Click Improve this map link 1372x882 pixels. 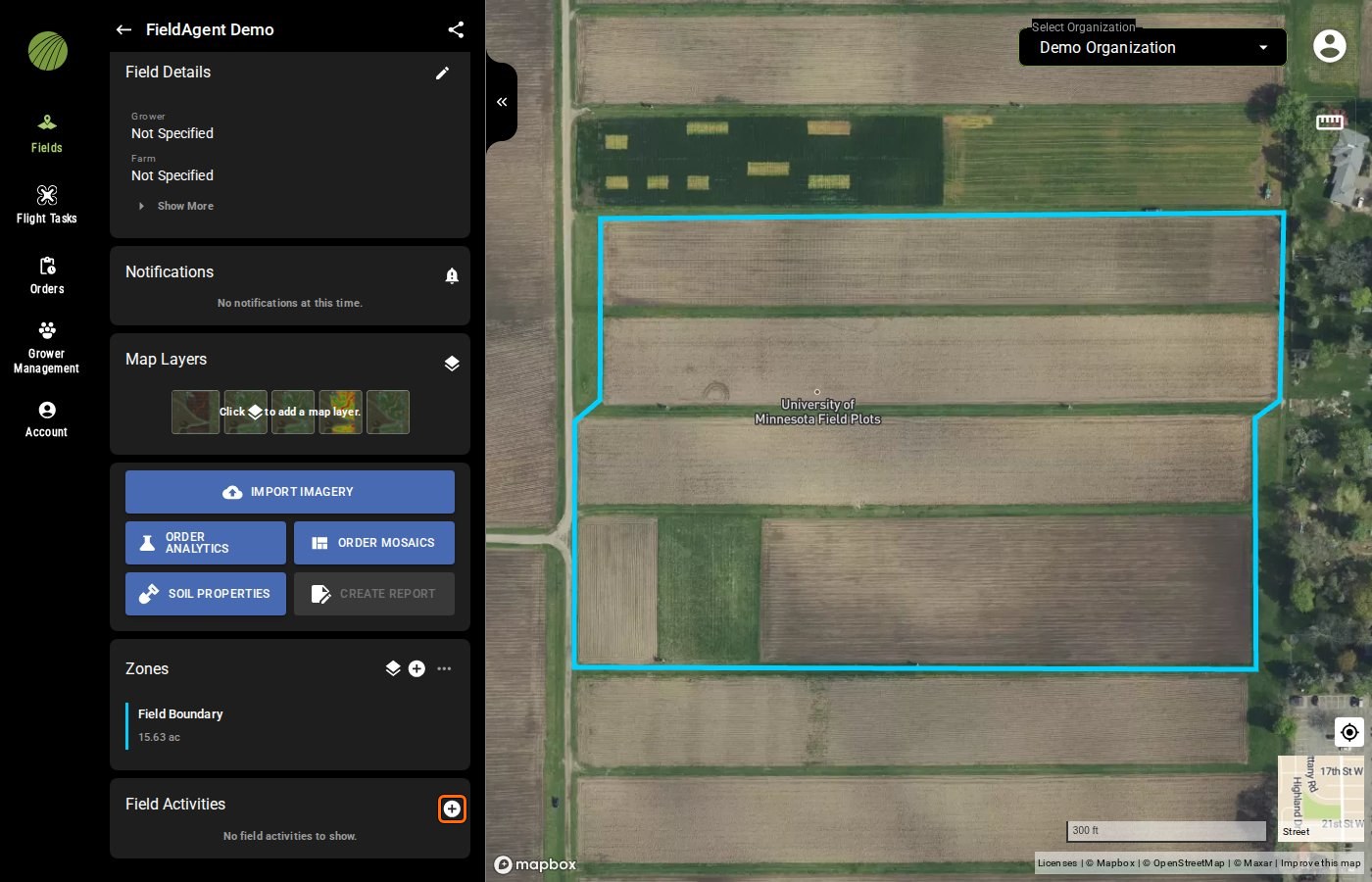pyautogui.click(x=1320, y=863)
